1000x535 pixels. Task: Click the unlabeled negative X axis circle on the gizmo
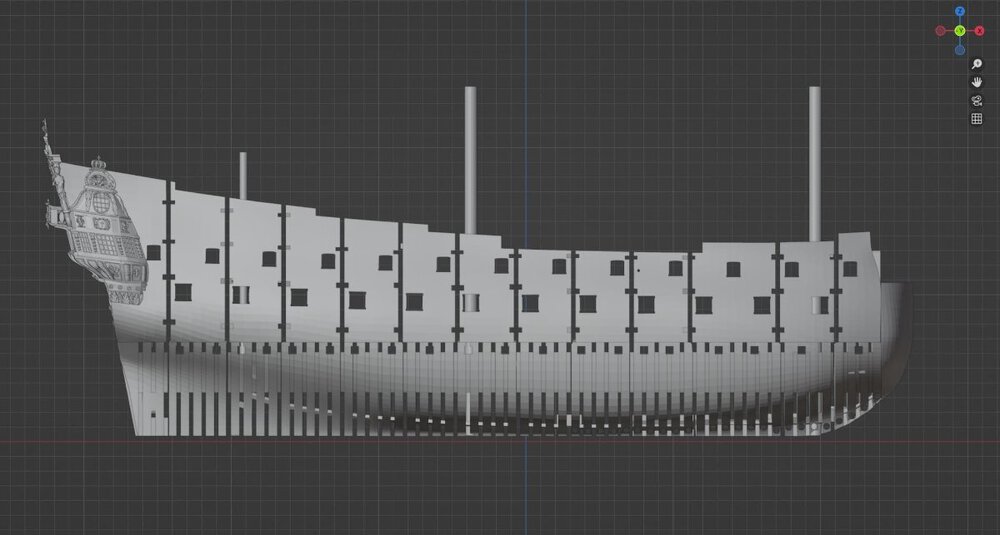point(940,31)
